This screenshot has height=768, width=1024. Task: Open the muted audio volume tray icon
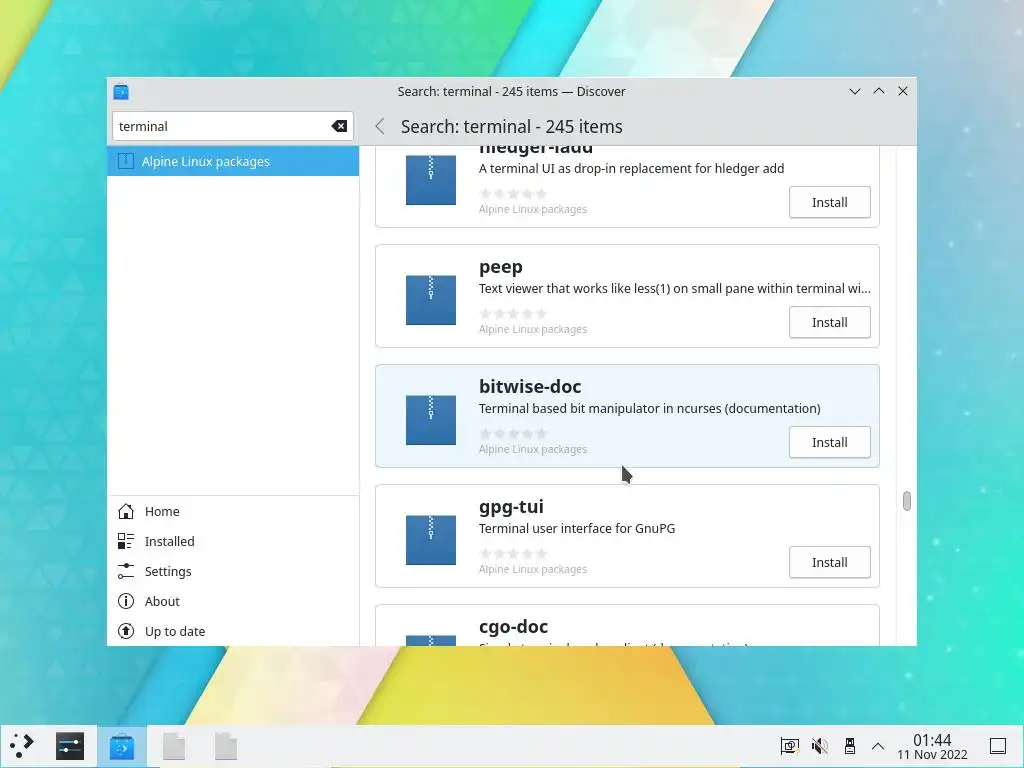(820, 746)
